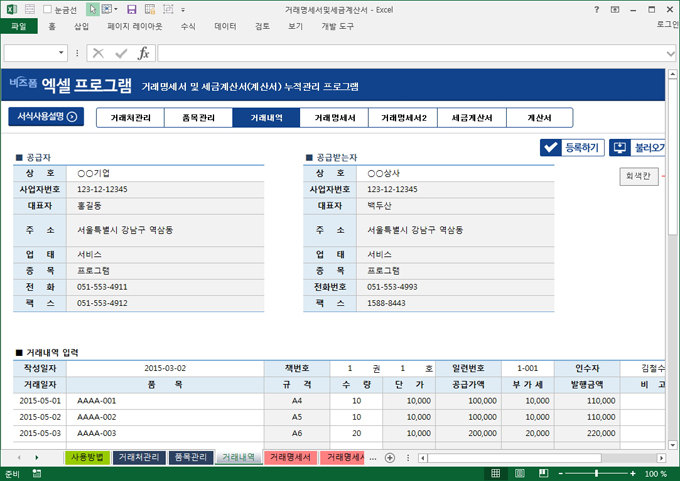Click the 등록하기 button
The width and height of the screenshot is (680, 481).
click(x=572, y=147)
